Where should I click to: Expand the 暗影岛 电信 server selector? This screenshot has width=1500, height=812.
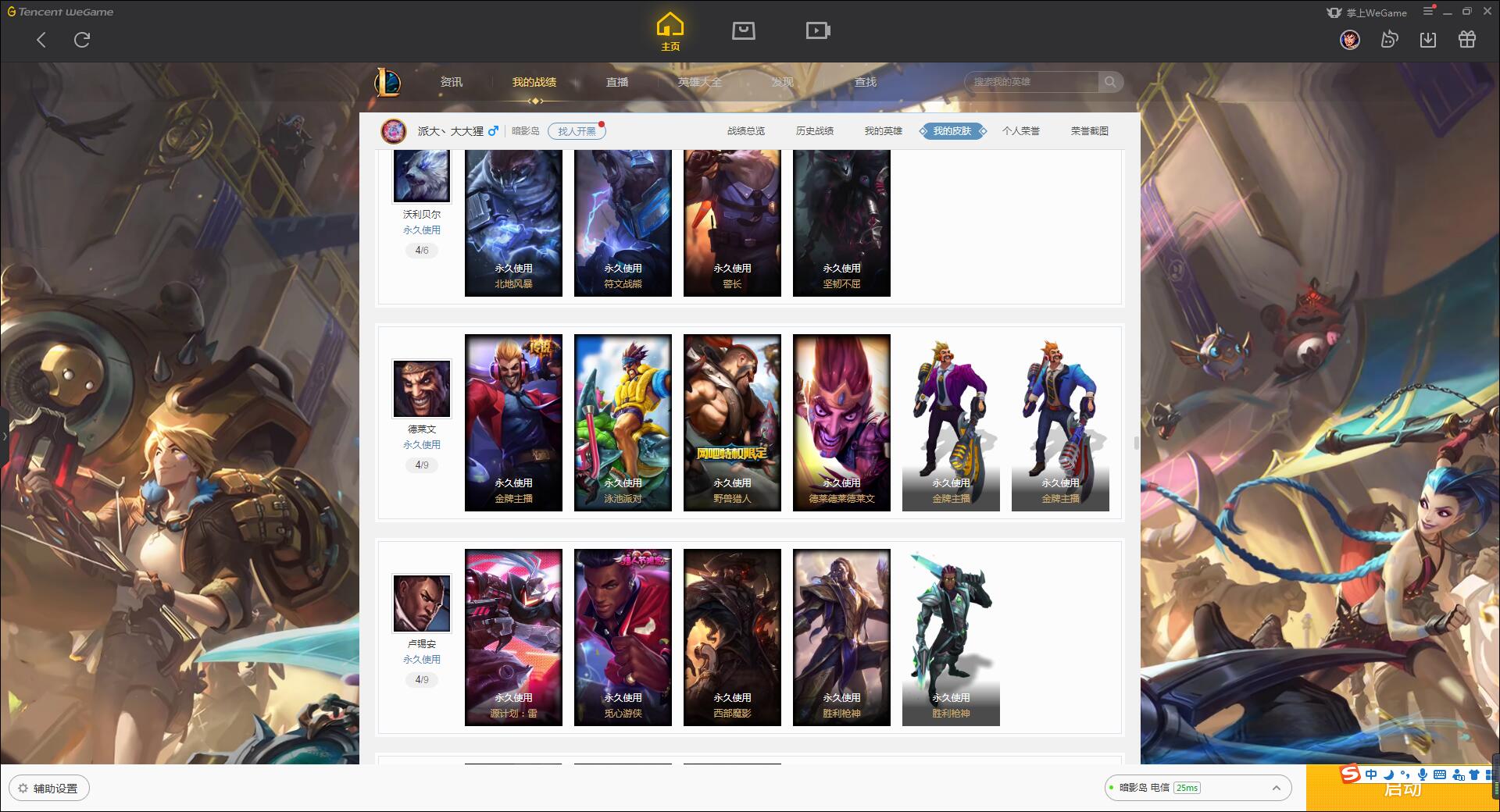(x=1198, y=788)
